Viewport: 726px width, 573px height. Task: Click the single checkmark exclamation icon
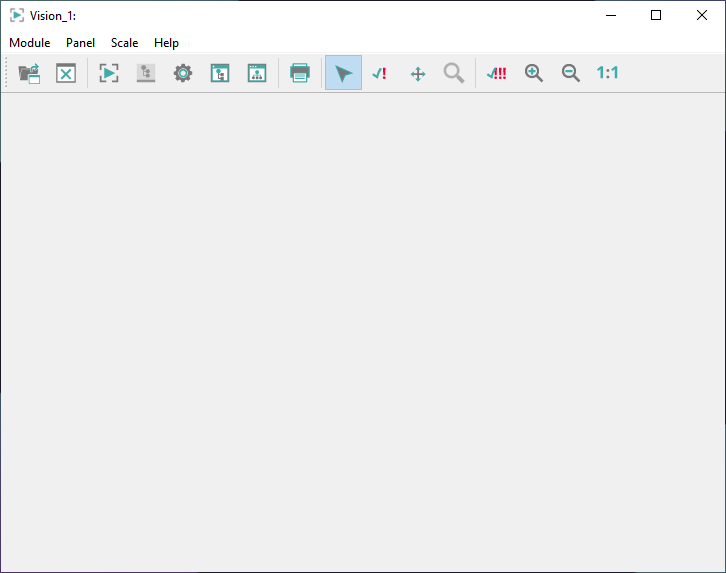coord(380,73)
